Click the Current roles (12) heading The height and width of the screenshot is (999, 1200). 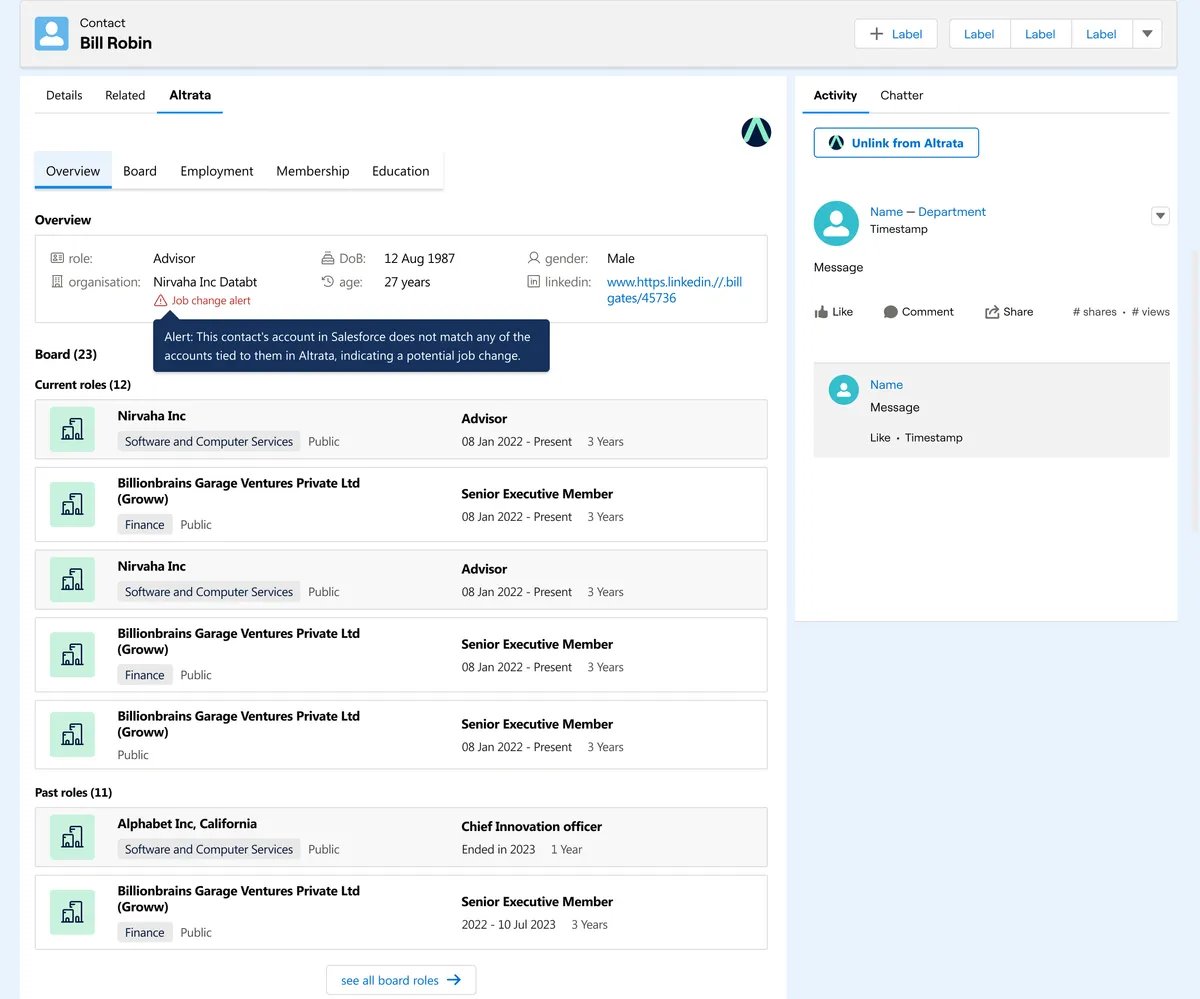point(83,385)
